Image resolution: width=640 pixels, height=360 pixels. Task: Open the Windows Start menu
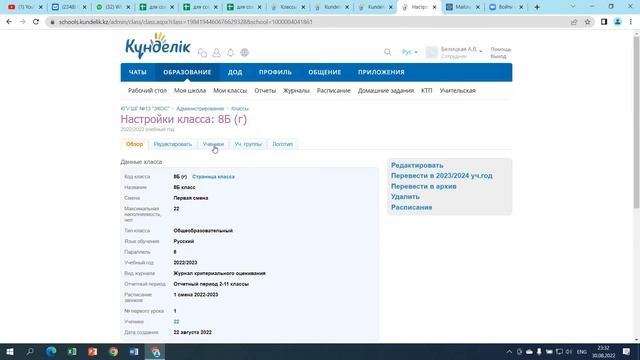(x=10, y=351)
